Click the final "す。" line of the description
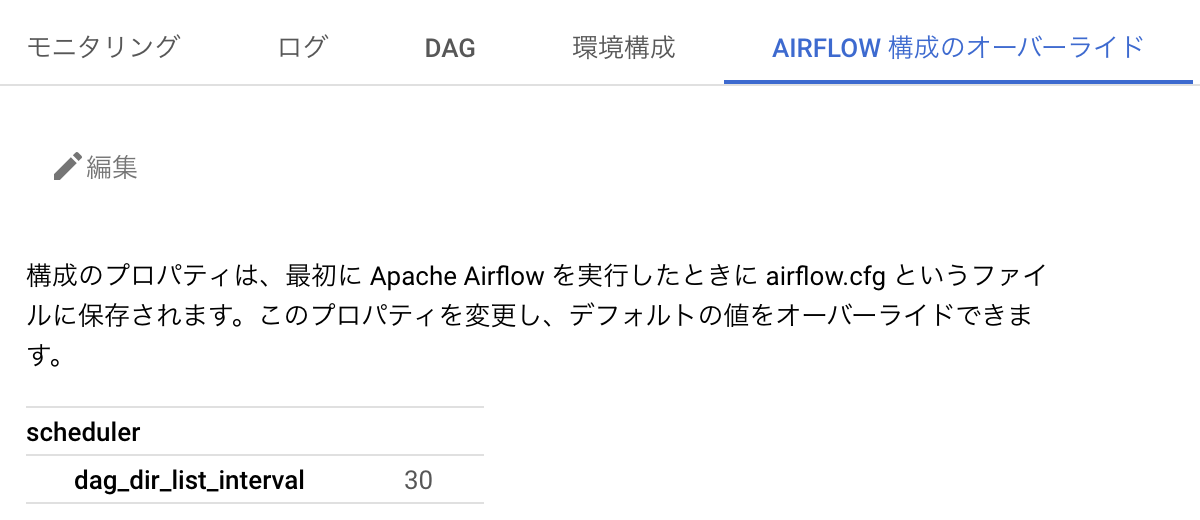Image resolution: width=1200 pixels, height=520 pixels. [x=45, y=357]
